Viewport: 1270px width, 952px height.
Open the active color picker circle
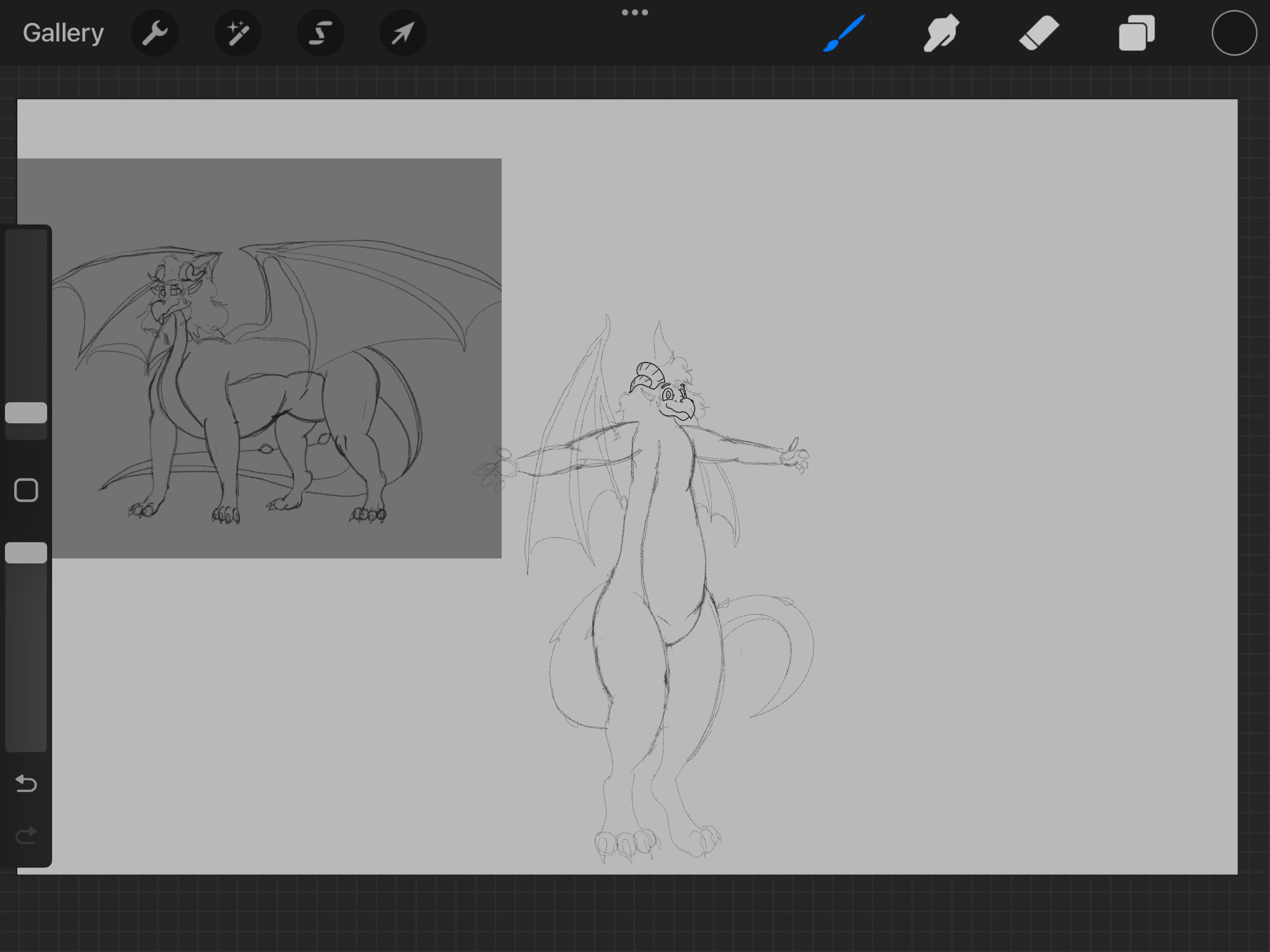(1234, 33)
